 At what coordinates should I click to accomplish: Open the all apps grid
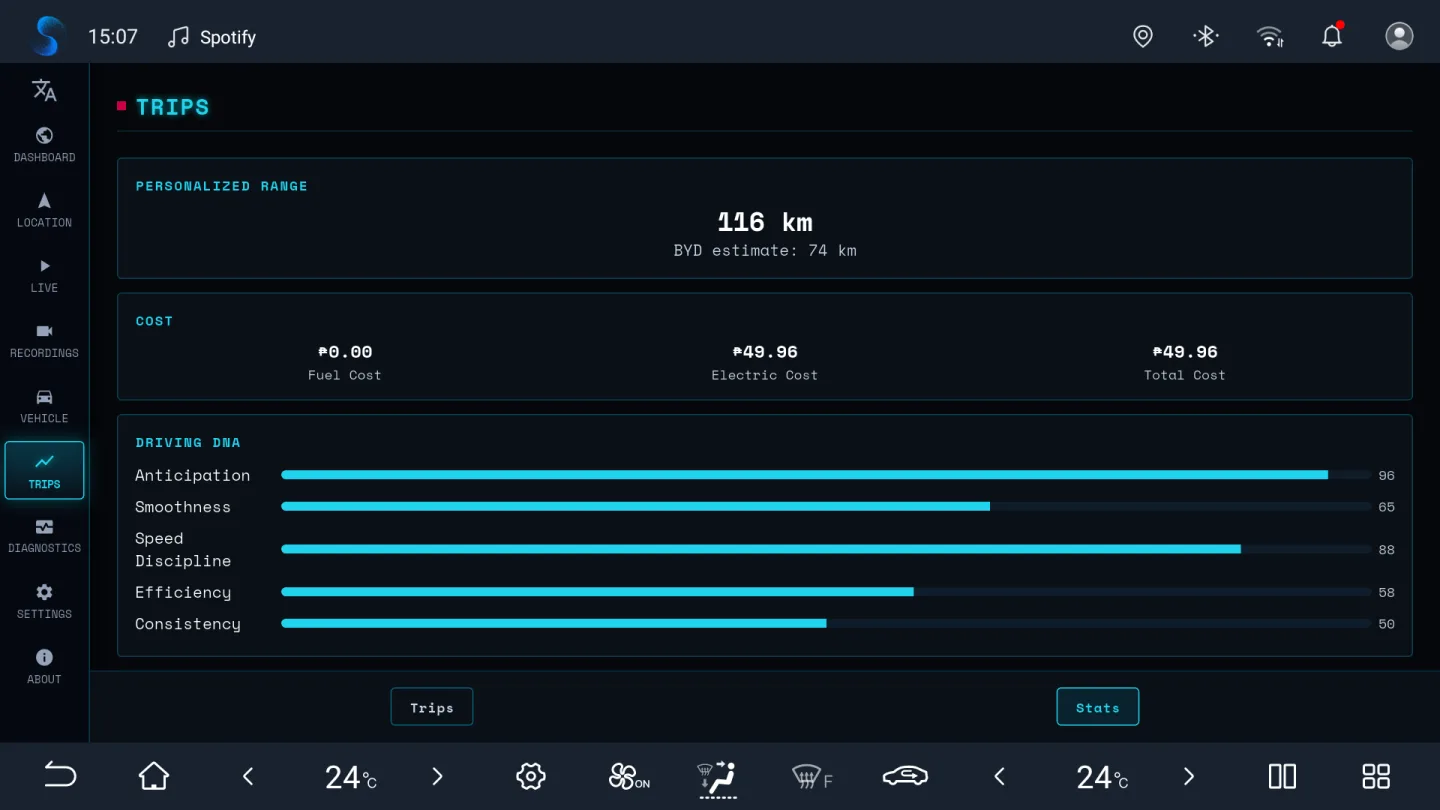(x=1376, y=776)
